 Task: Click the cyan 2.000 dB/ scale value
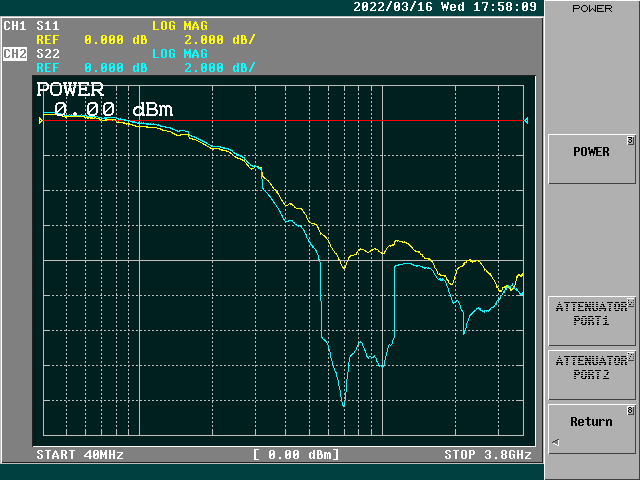click(x=220, y=67)
